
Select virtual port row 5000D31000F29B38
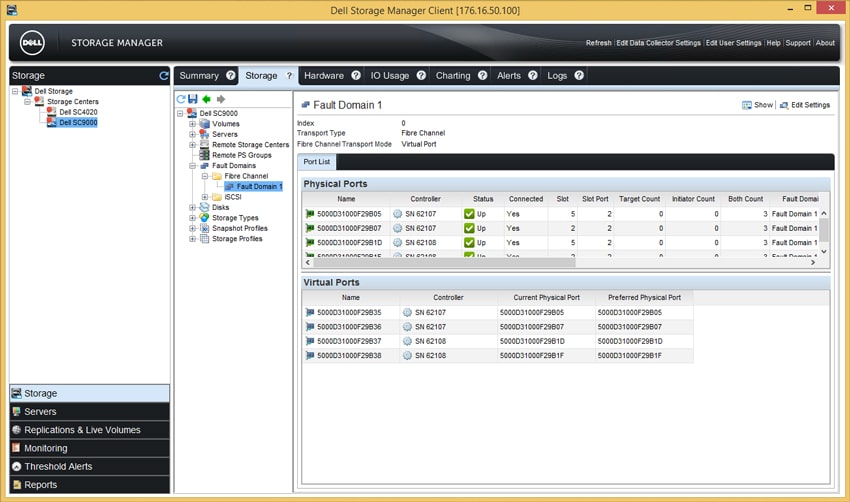(498, 356)
